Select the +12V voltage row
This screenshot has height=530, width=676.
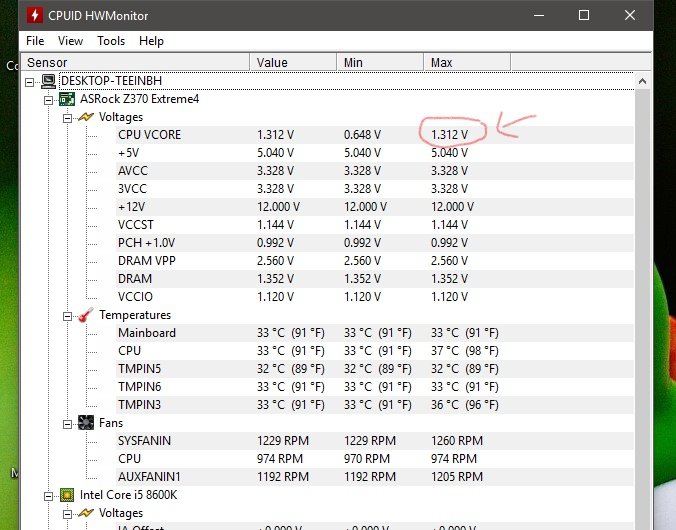[x=374, y=207]
